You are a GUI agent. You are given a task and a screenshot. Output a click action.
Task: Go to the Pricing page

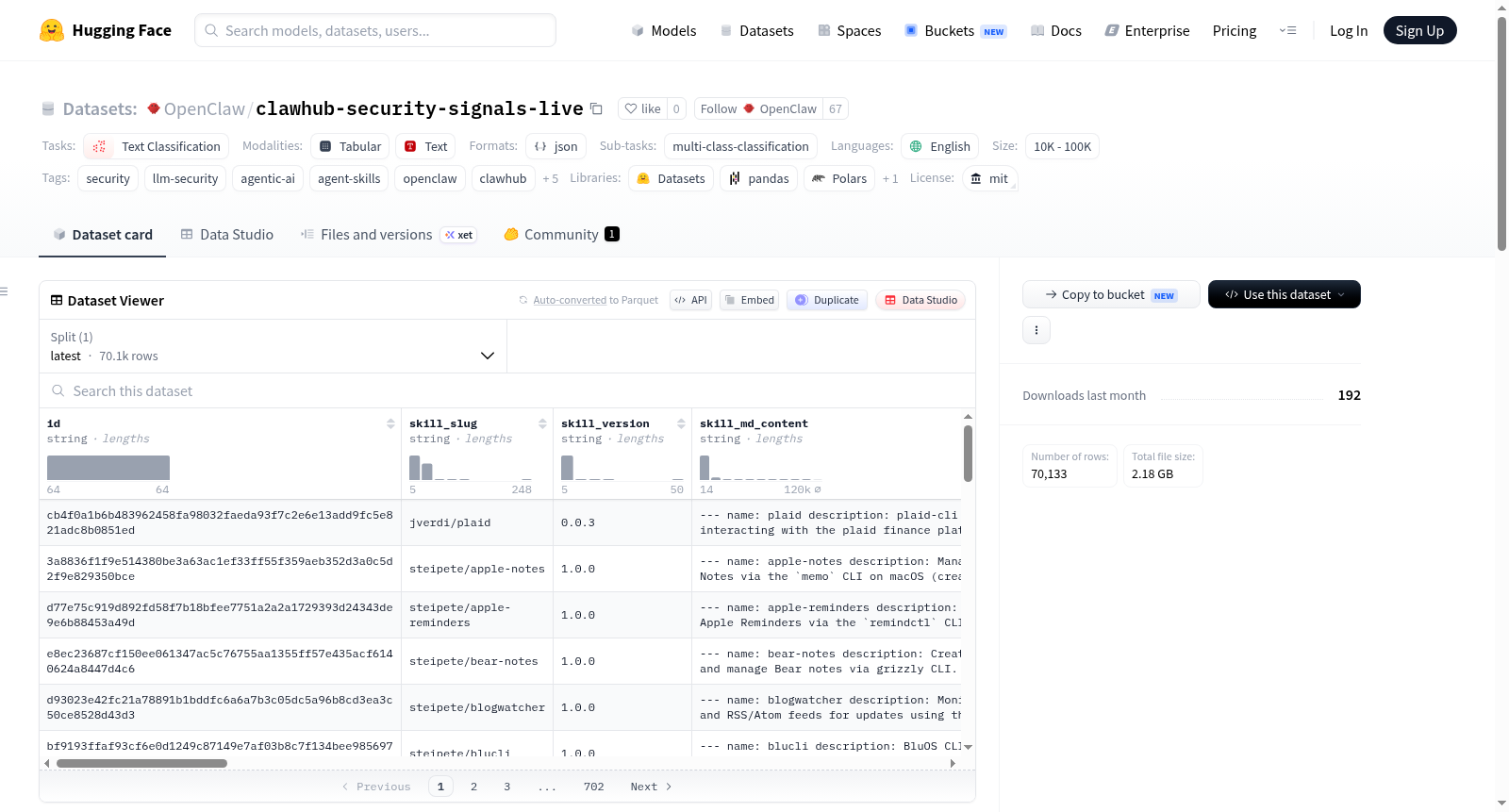[x=1235, y=30]
